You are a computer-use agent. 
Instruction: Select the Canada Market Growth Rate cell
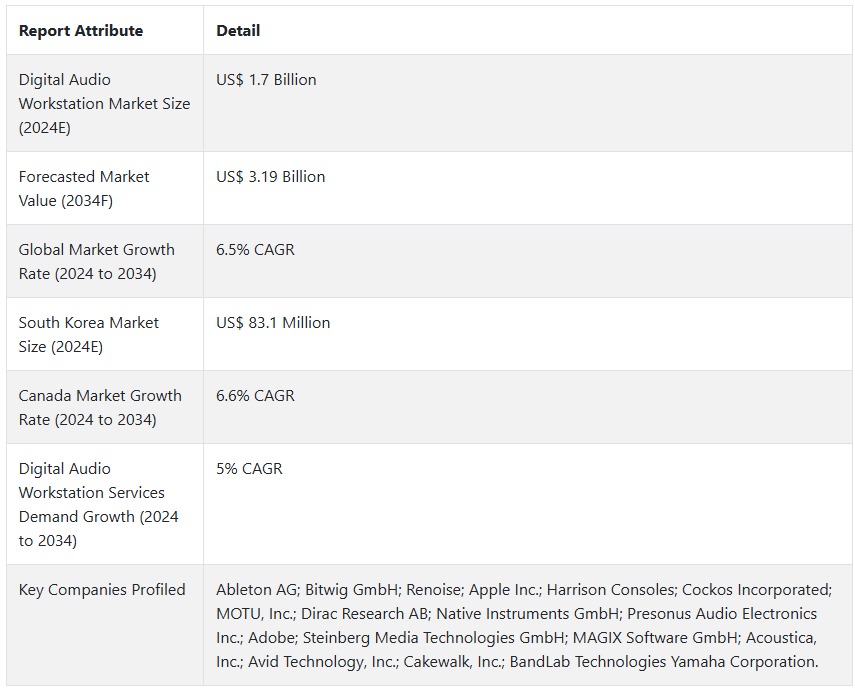[x=100, y=407]
